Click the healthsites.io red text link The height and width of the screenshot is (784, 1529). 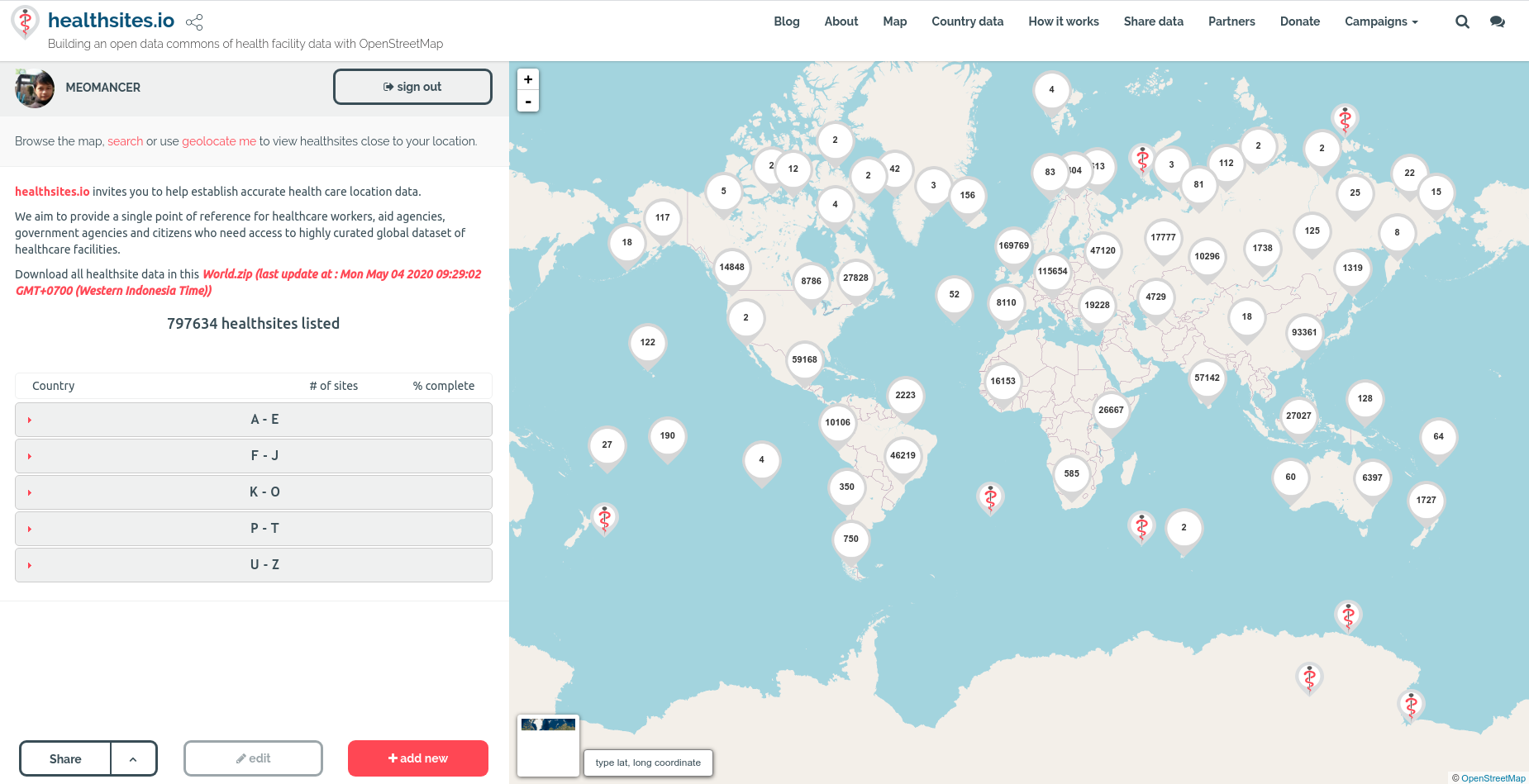pyautogui.click(x=52, y=192)
